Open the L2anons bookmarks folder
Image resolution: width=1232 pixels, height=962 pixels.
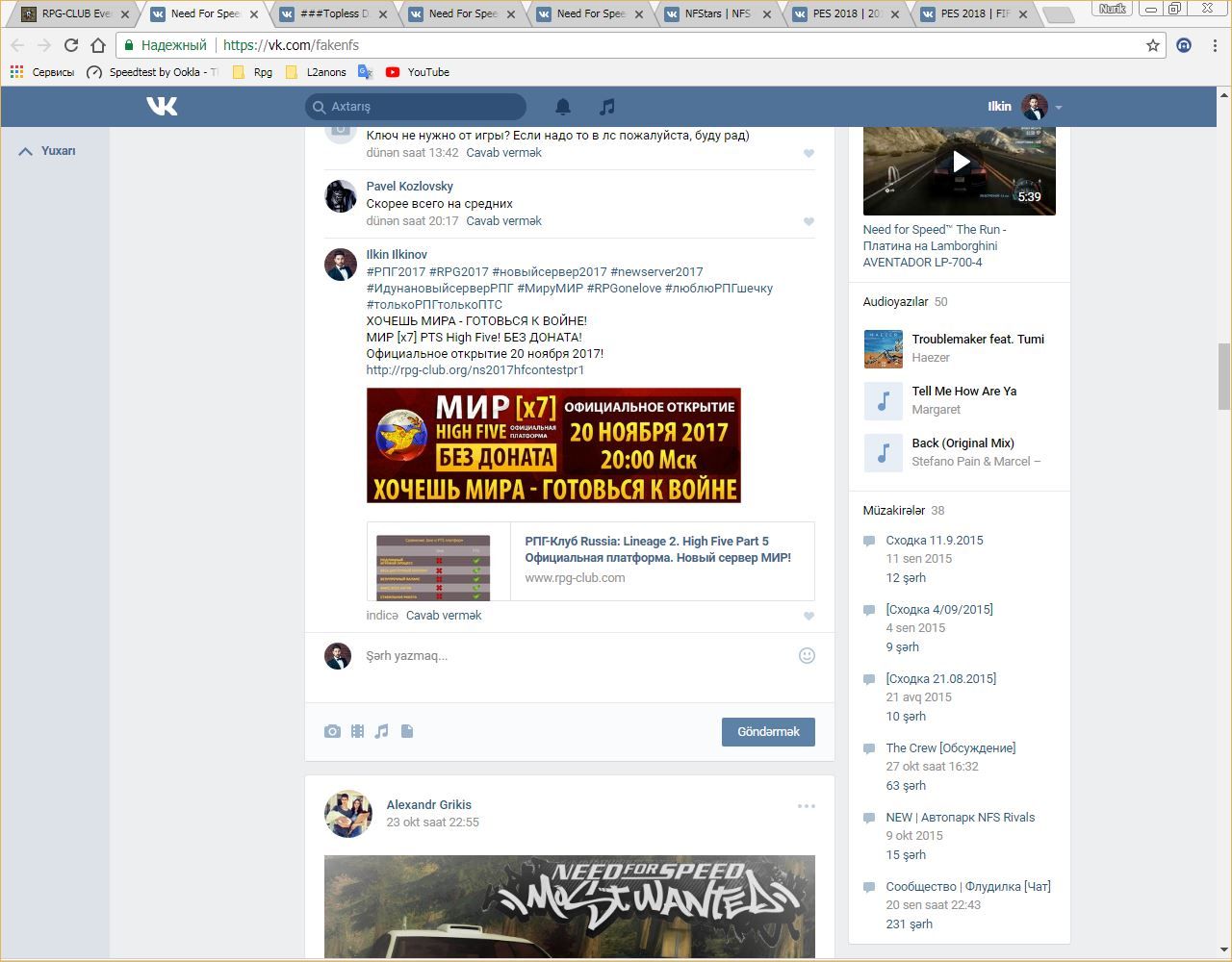coord(316,72)
